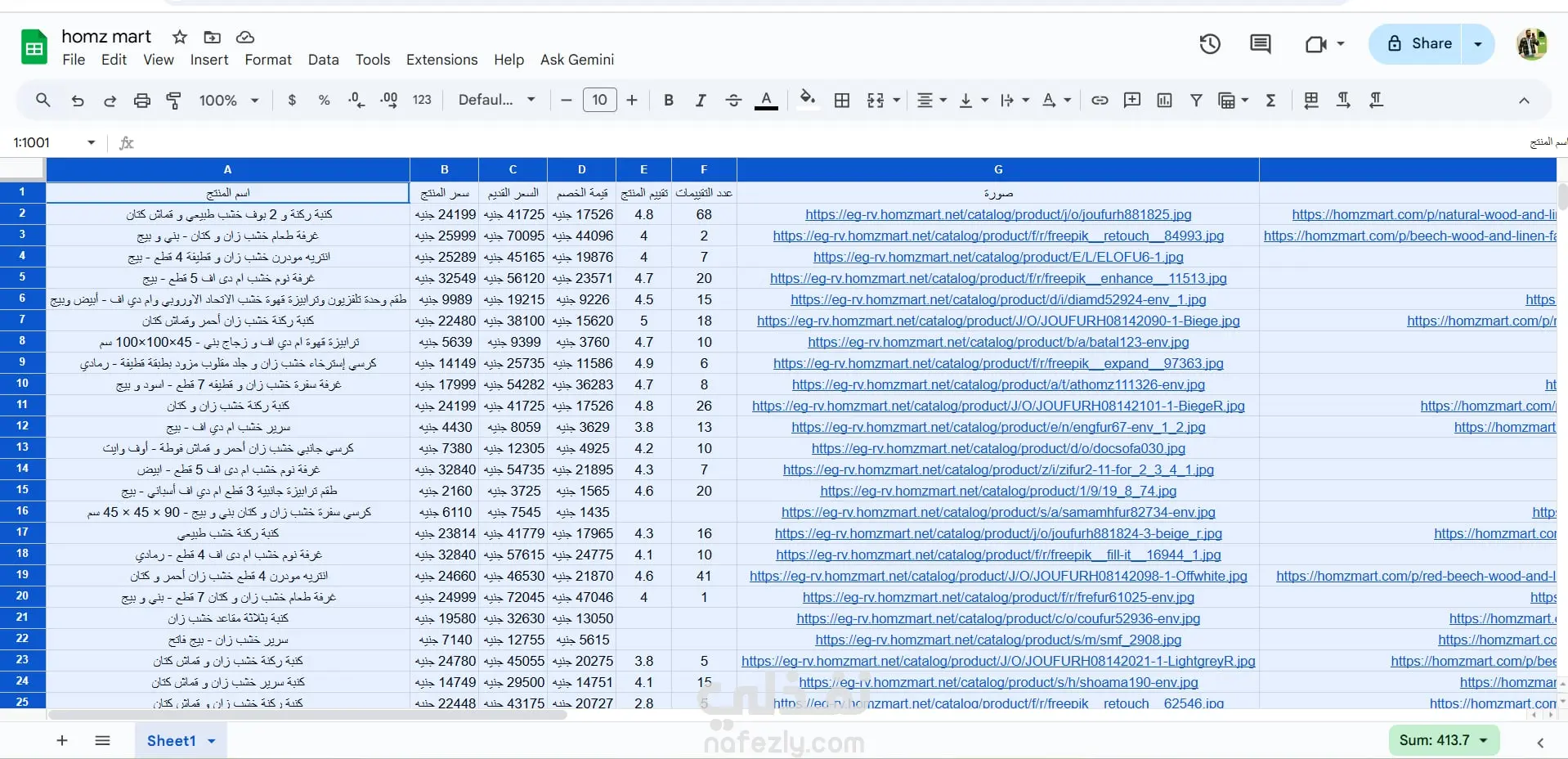Click the Share button
This screenshot has width=1568, height=759.
pos(1419,44)
